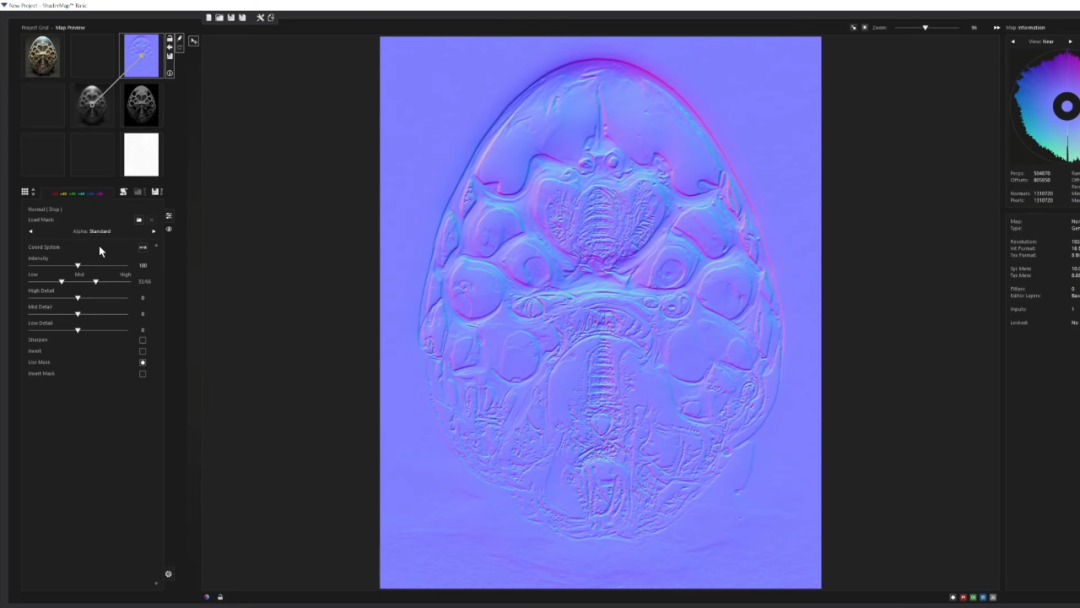The height and width of the screenshot is (608, 1080).
Task: Switch to Map Preview tab
Action: pos(70,28)
